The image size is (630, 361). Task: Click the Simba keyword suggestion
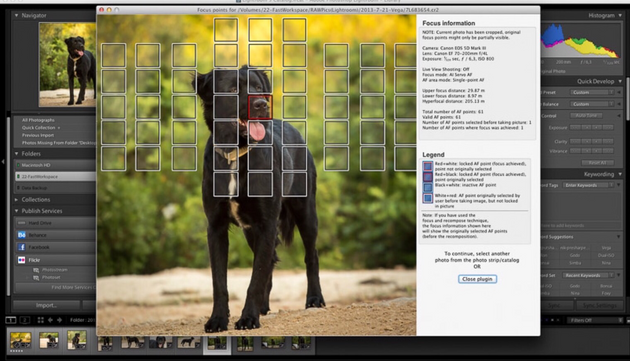(x=575, y=263)
